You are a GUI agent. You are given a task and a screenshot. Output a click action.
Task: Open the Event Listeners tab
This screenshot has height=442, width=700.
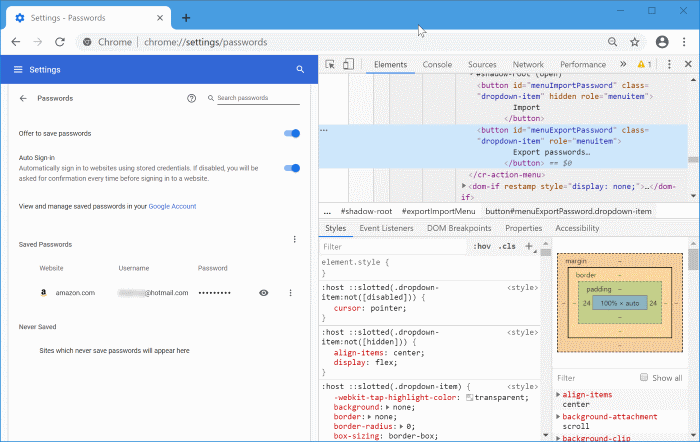coord(386,228)
